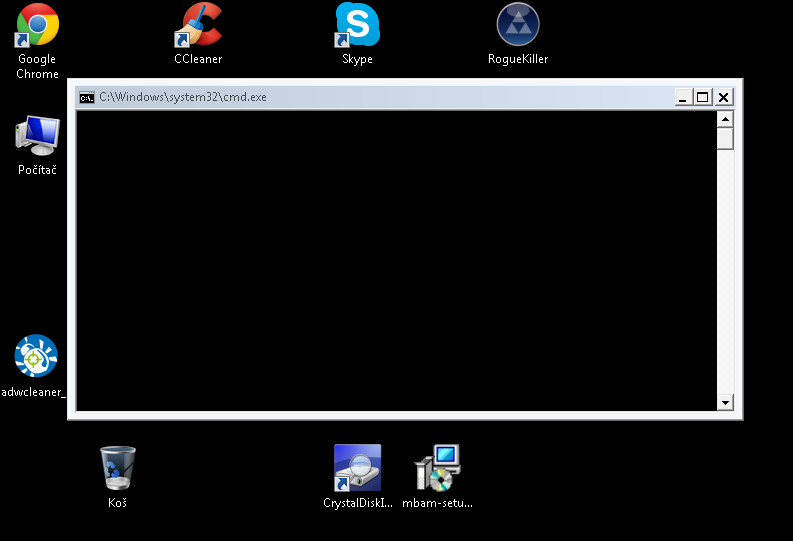Click the cmd window scroll up arrow
The width and height of the screenshot is (793, 541).
pos(725,119)
